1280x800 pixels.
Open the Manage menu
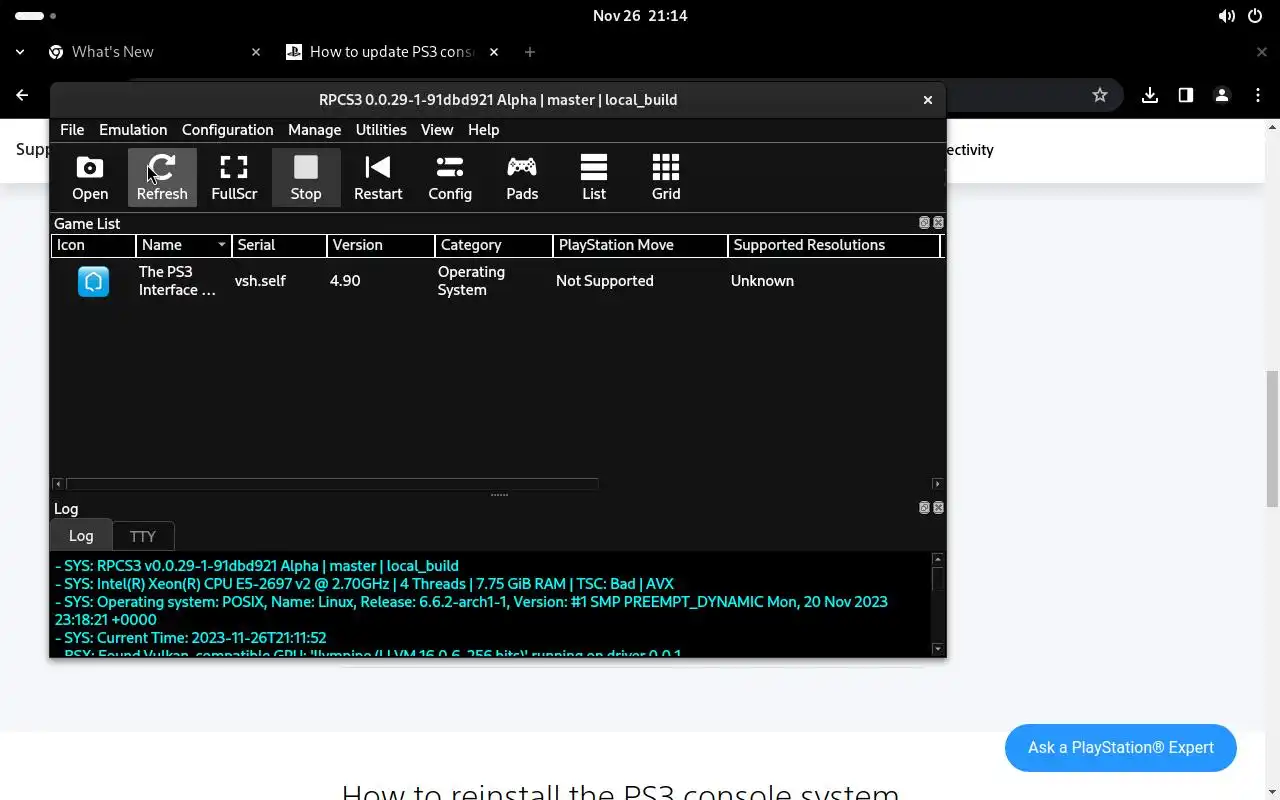pyautogui.click(x=314, y=130)
